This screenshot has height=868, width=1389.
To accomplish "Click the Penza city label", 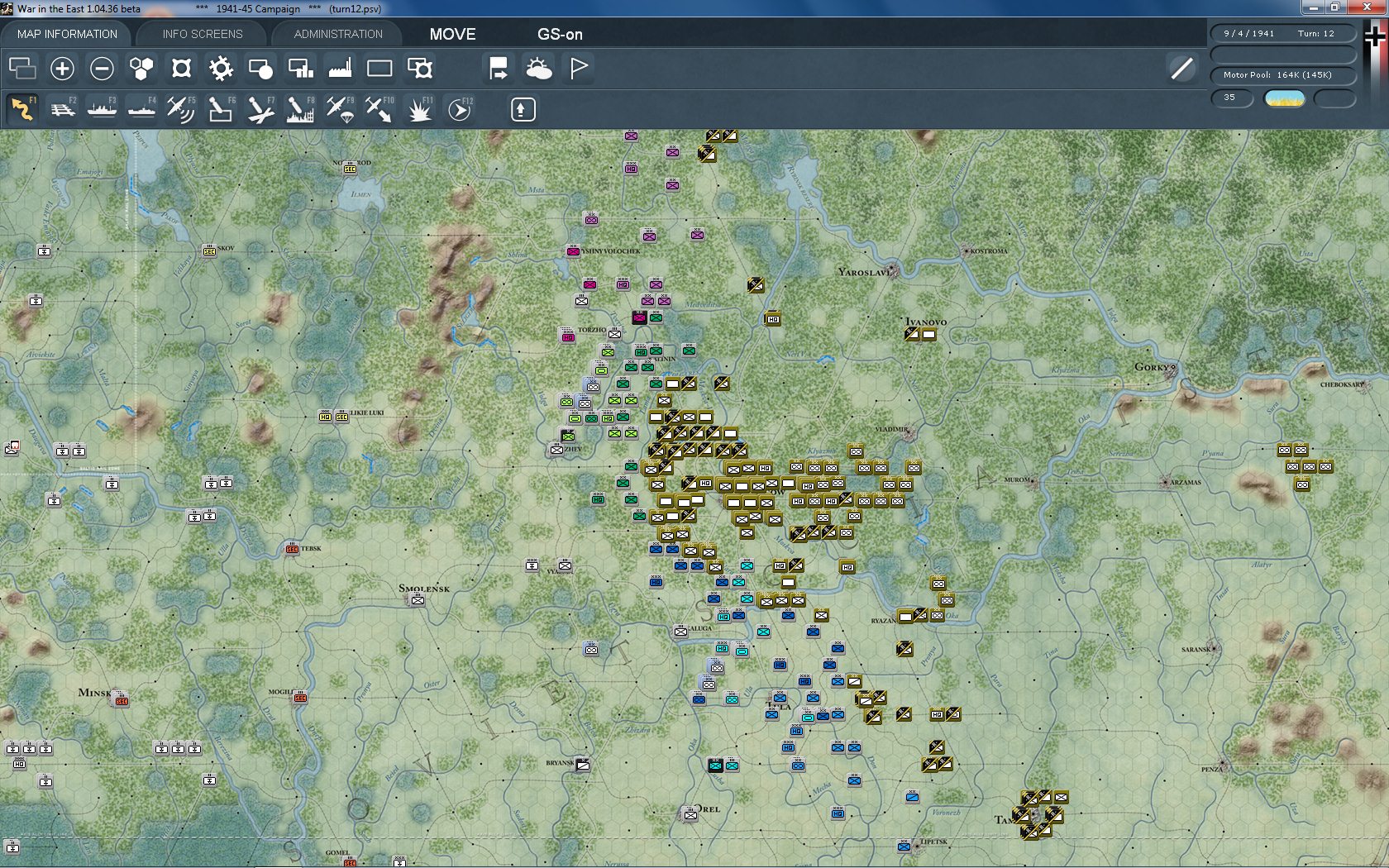I will coord(1211,769).
